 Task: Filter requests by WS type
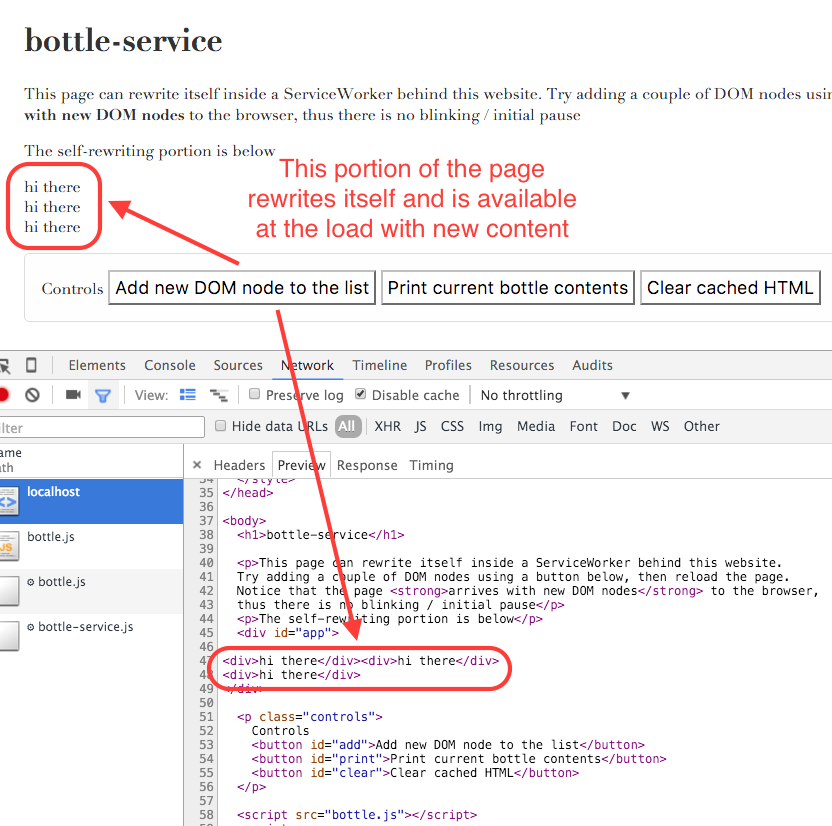[x=661, y=426]
